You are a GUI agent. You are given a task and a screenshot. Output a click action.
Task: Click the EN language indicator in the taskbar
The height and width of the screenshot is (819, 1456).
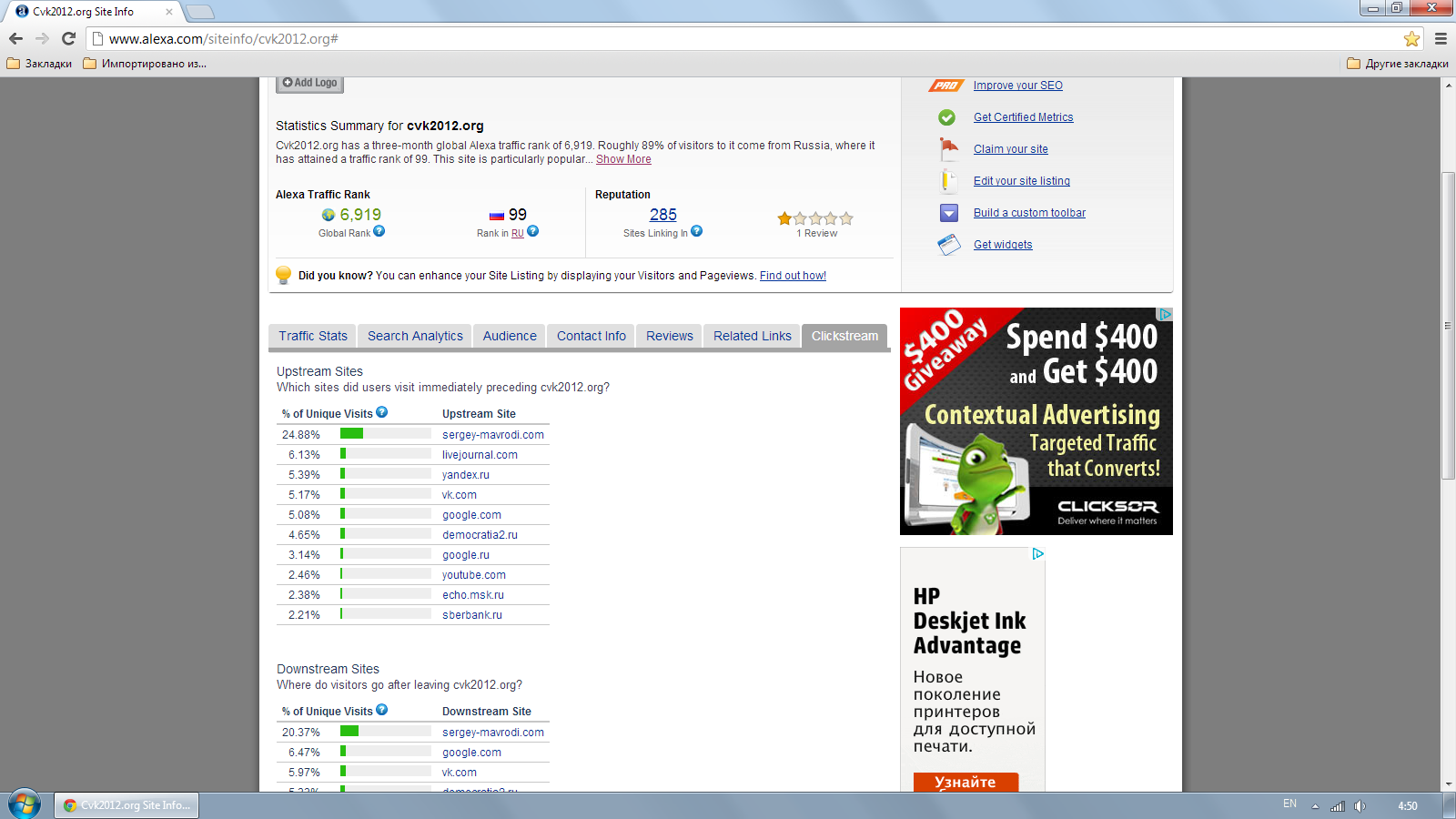pyautogui.click(x=1289, y=804)
